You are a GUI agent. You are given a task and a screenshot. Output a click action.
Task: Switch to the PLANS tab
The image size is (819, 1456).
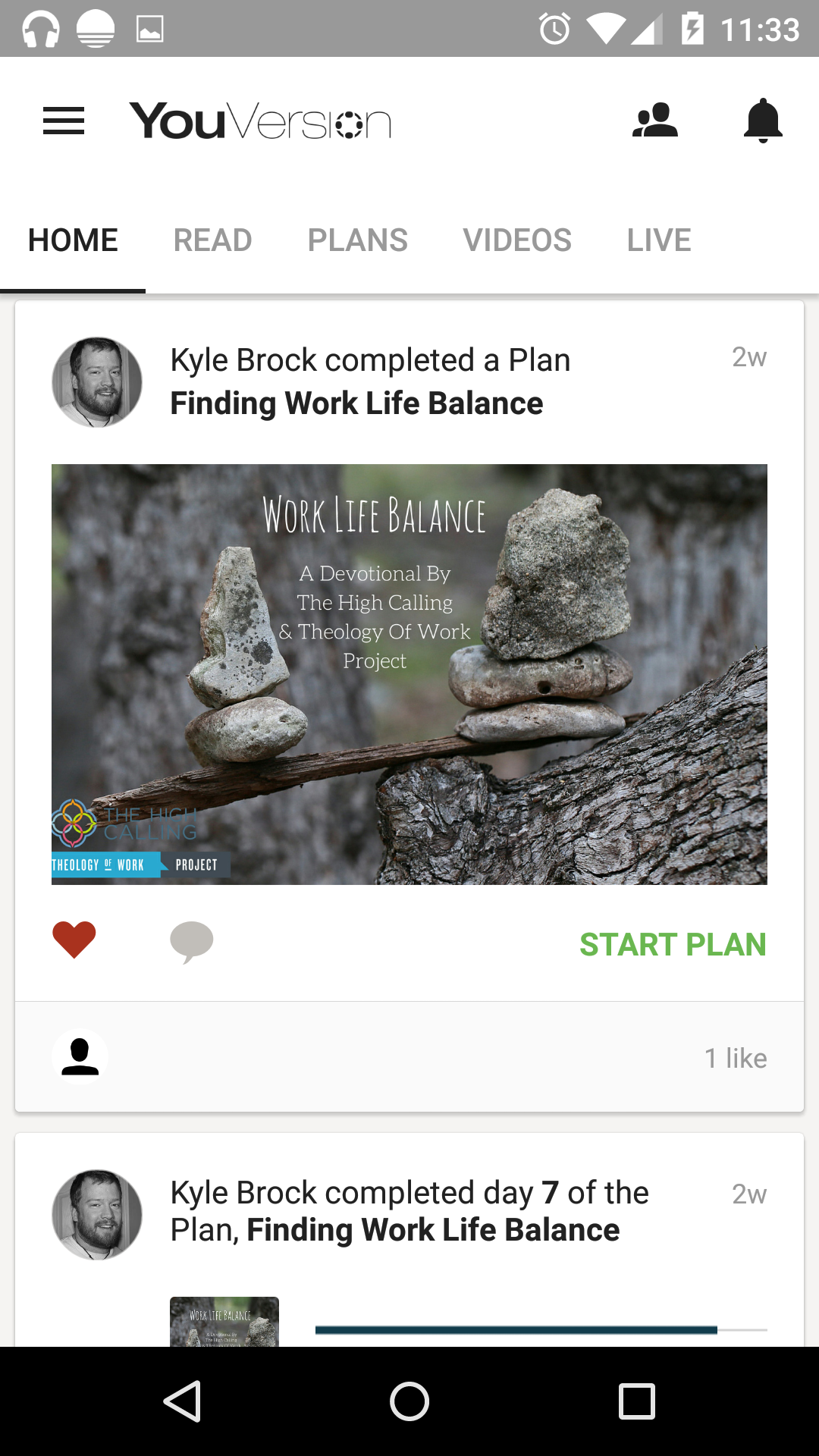[357, 240]
